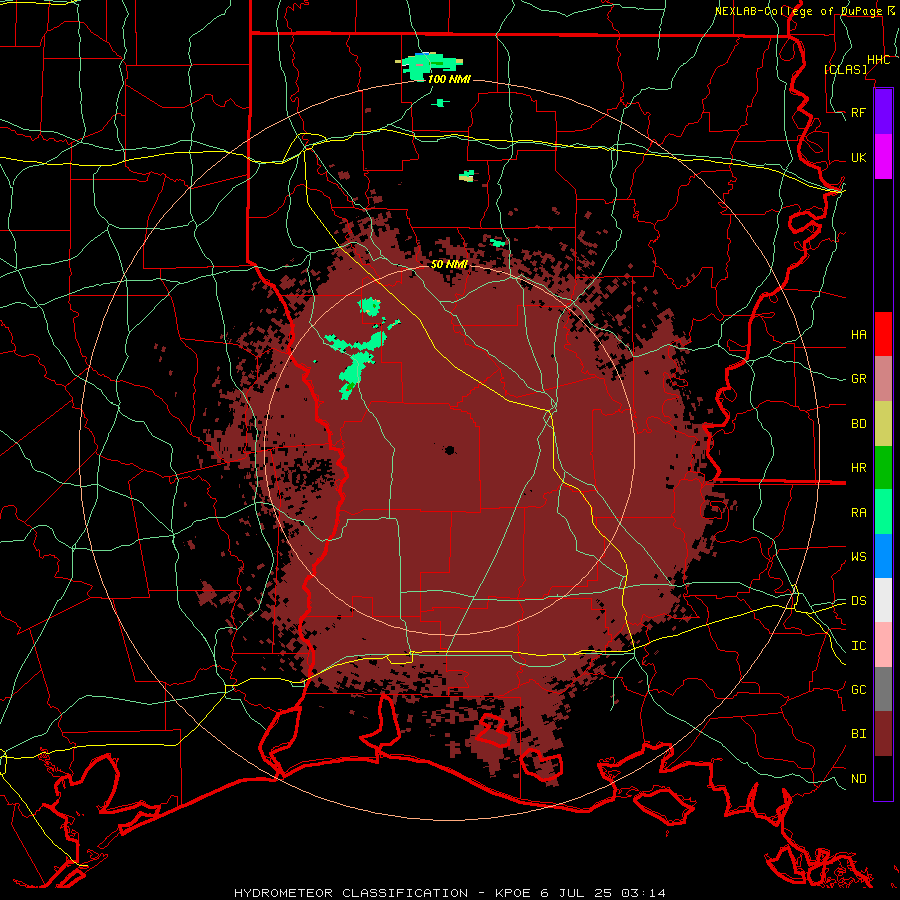Click the red HA legend color swatch

pos(883,334)
